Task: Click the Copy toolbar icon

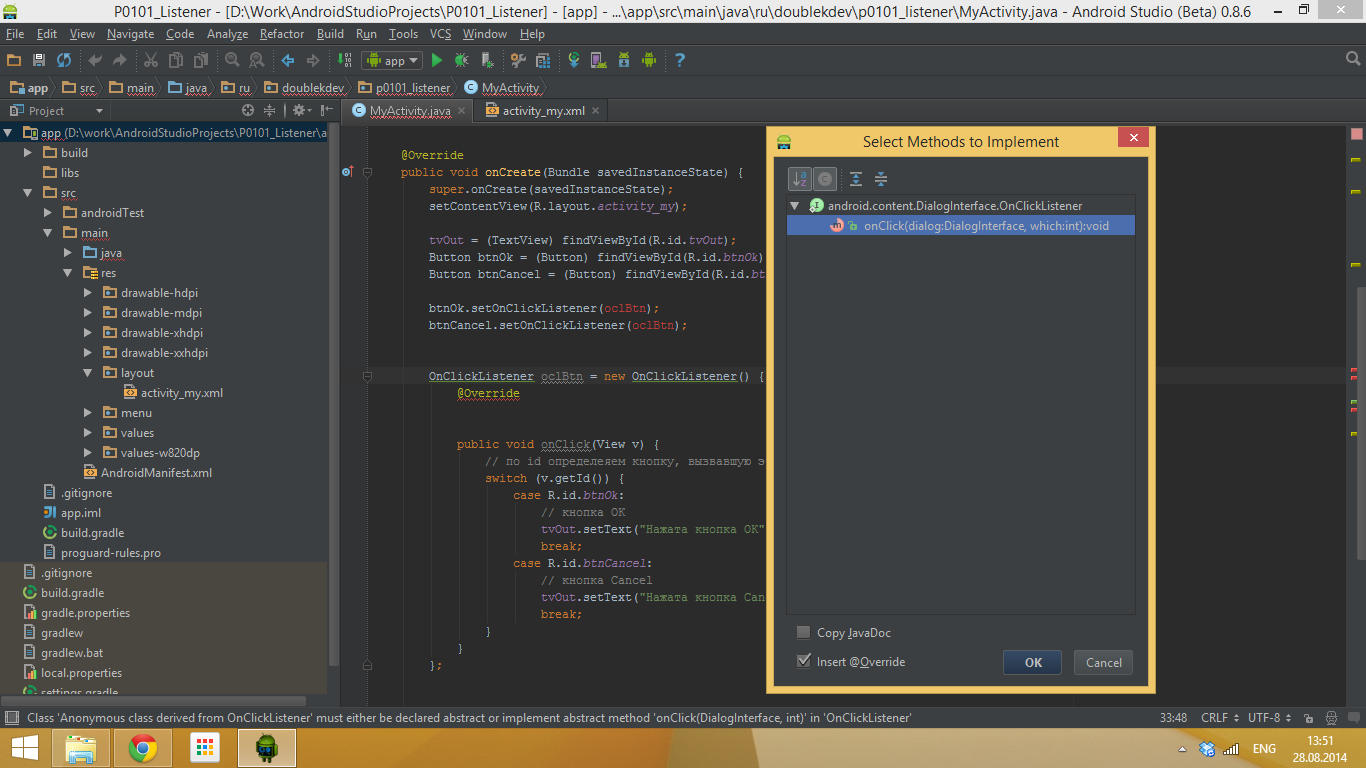Action: 176,60
